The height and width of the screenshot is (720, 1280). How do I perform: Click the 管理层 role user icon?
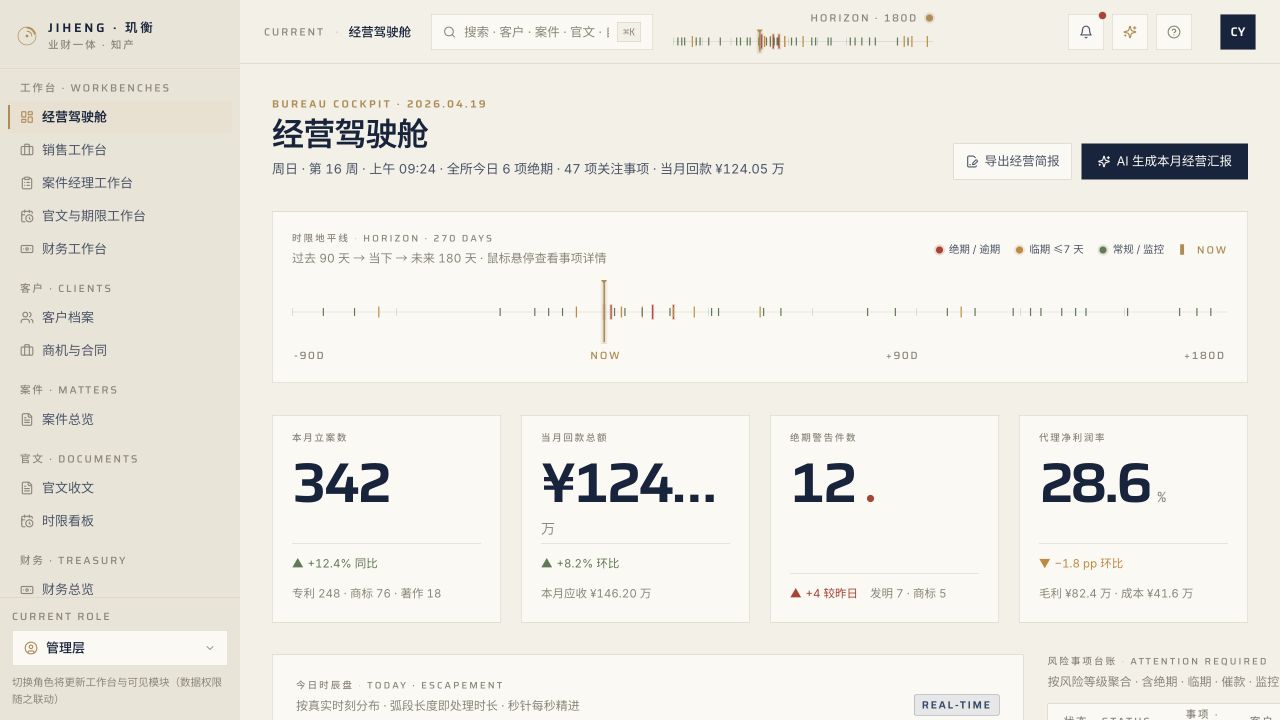pyautogui.click(x=31, y=648)
